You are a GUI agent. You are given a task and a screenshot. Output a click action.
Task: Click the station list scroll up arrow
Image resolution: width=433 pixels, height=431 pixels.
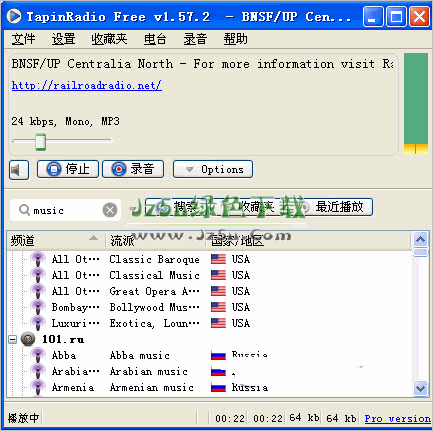(420, 239)
